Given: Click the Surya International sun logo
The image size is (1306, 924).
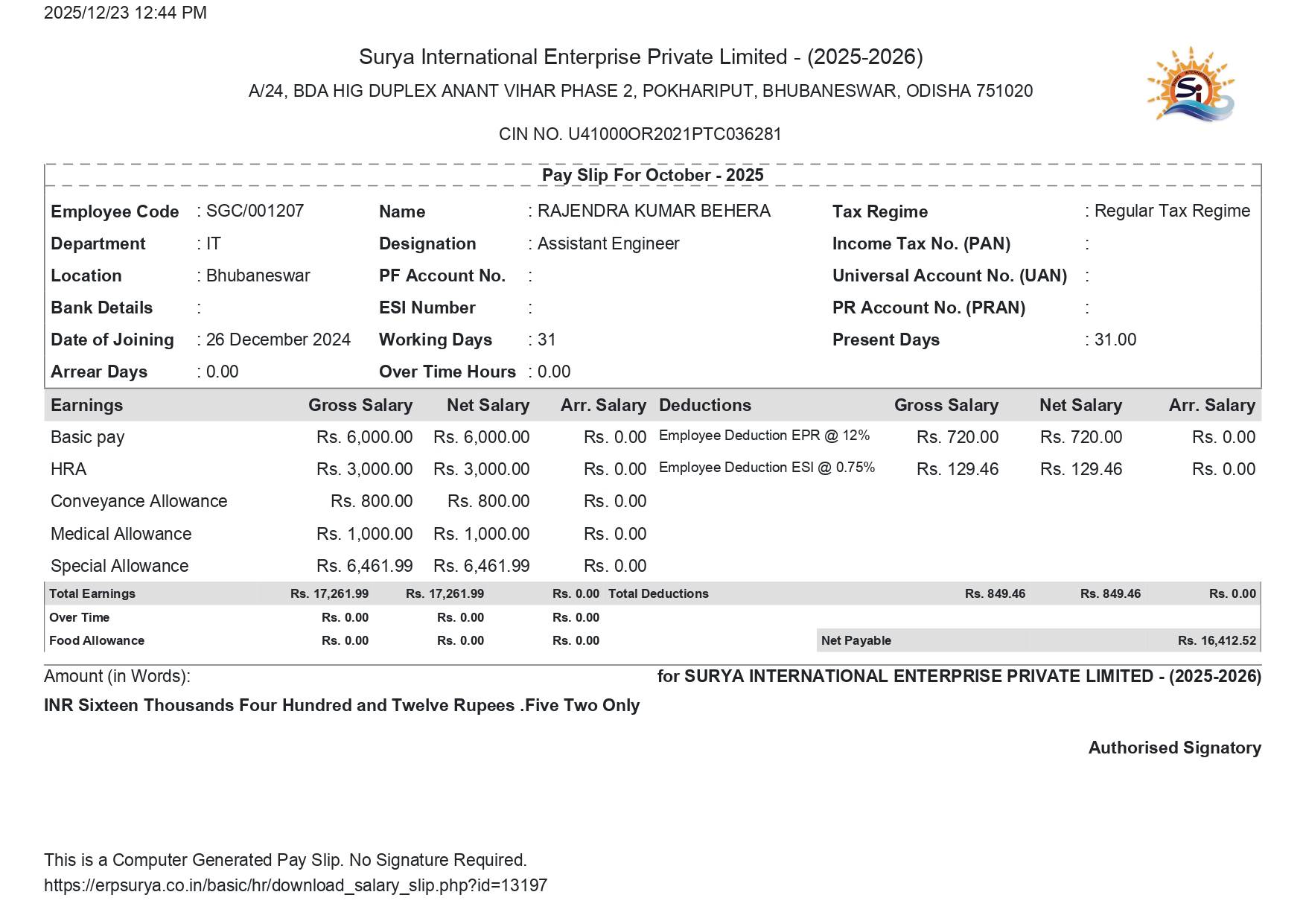Looking at the screenshot, I should click(1191, 84).
